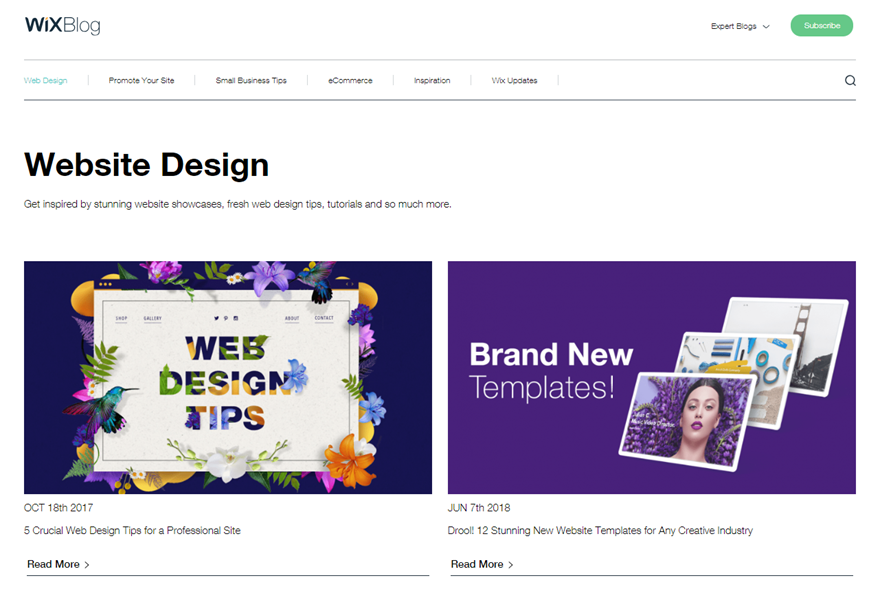
Task: Open the eCommerce category
Action: click(350, 80)
